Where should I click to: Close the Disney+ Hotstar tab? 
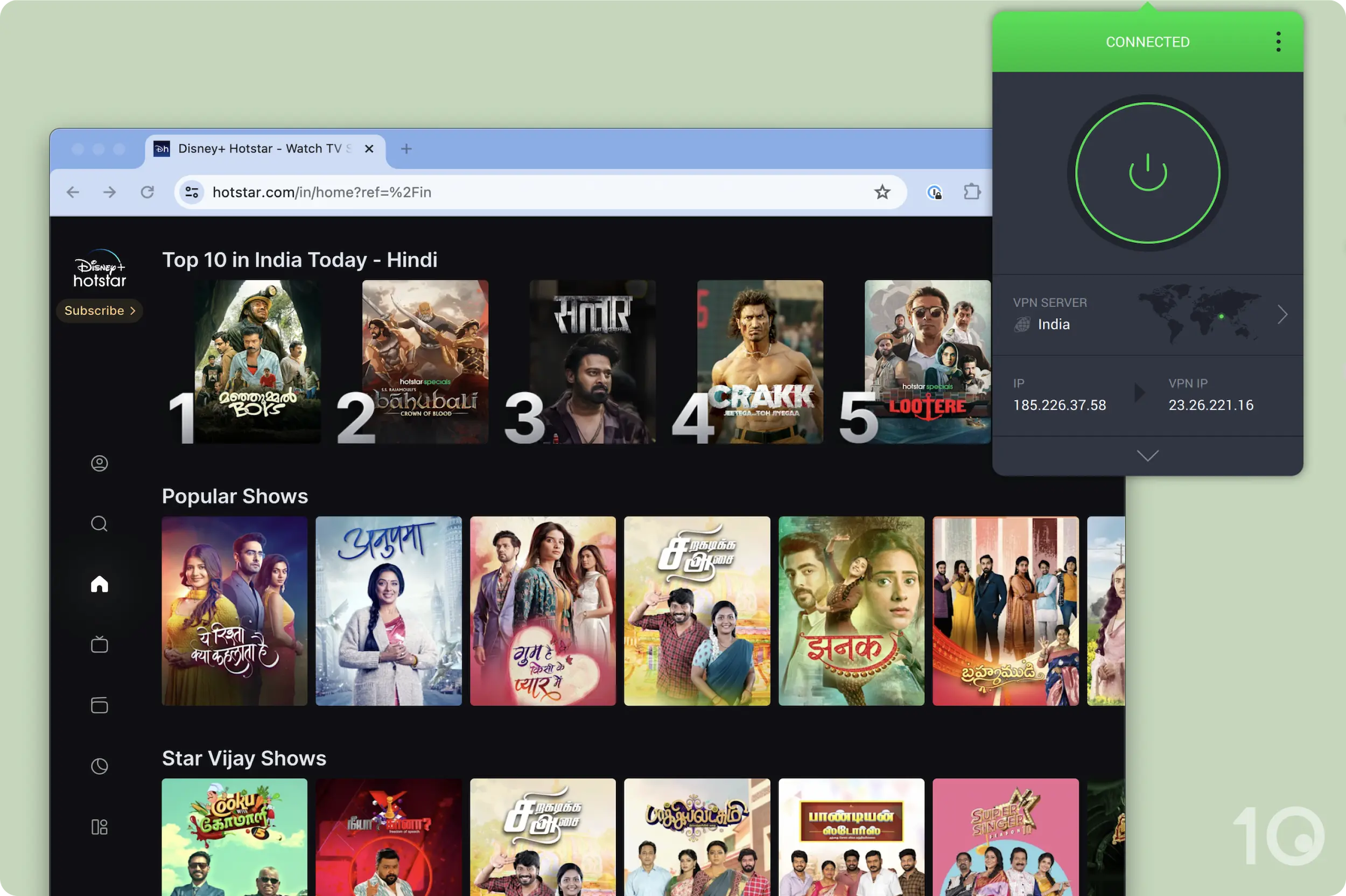(369, 149)
